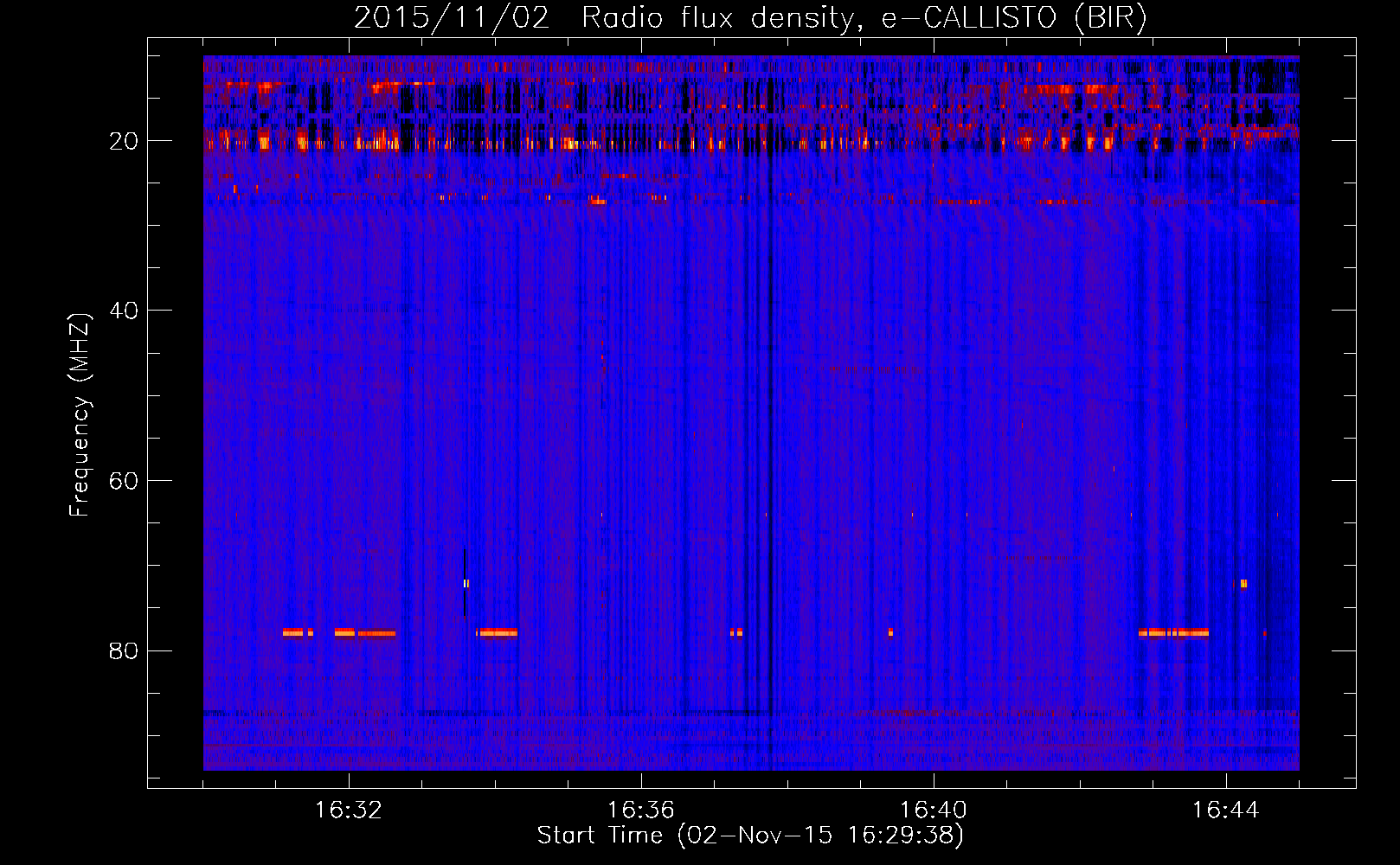Click the '20' frequency tick label
Screen dimensions: 1400x865
click(x=124, y=141)
